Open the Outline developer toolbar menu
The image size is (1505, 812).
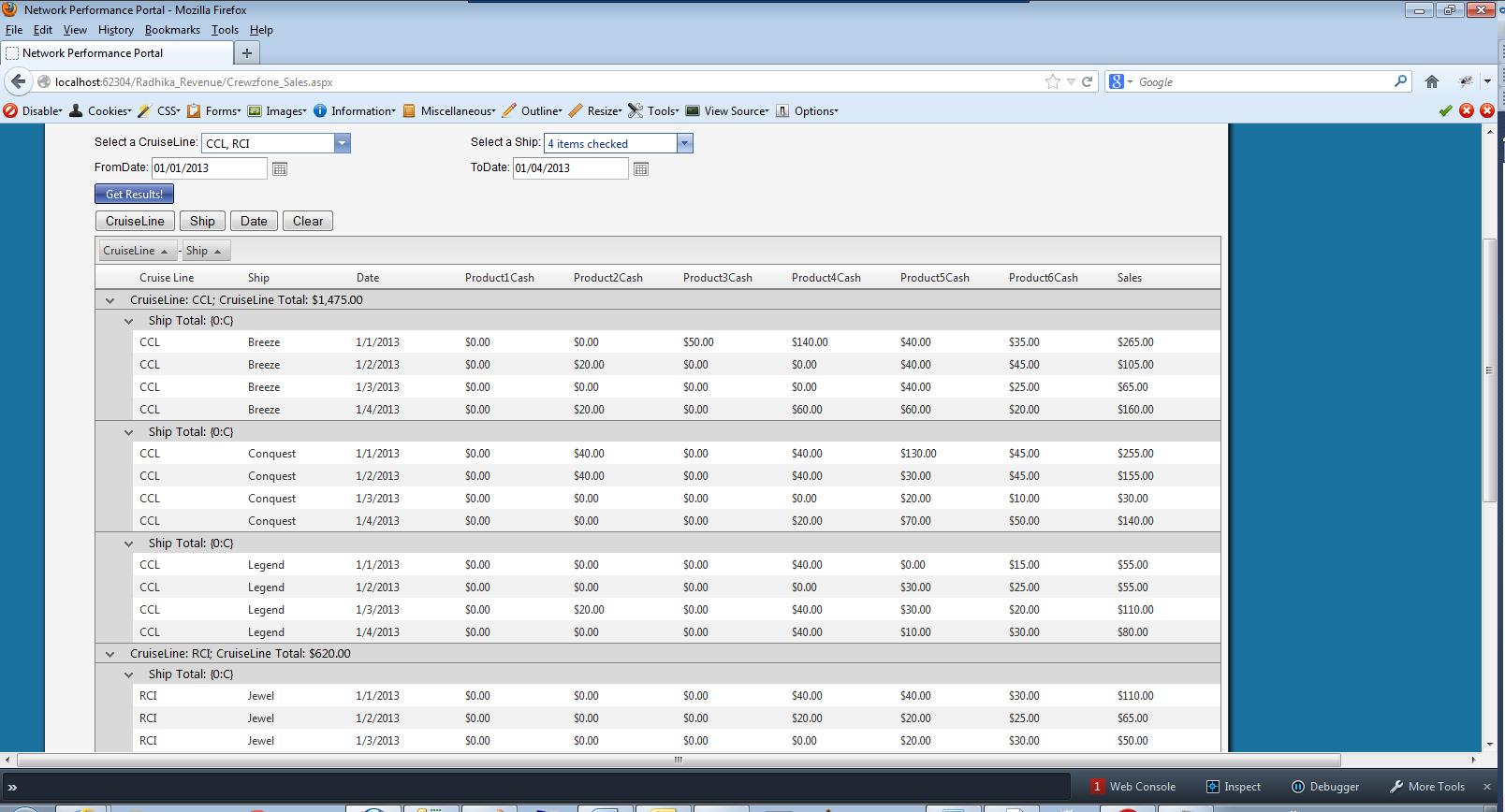[533, 110]
